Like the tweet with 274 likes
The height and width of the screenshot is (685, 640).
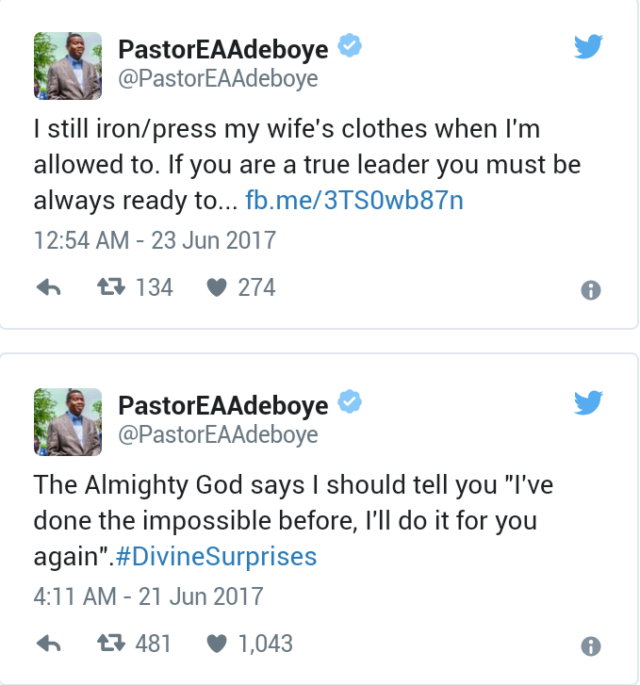pyautogui.click(x=216, y=288)
